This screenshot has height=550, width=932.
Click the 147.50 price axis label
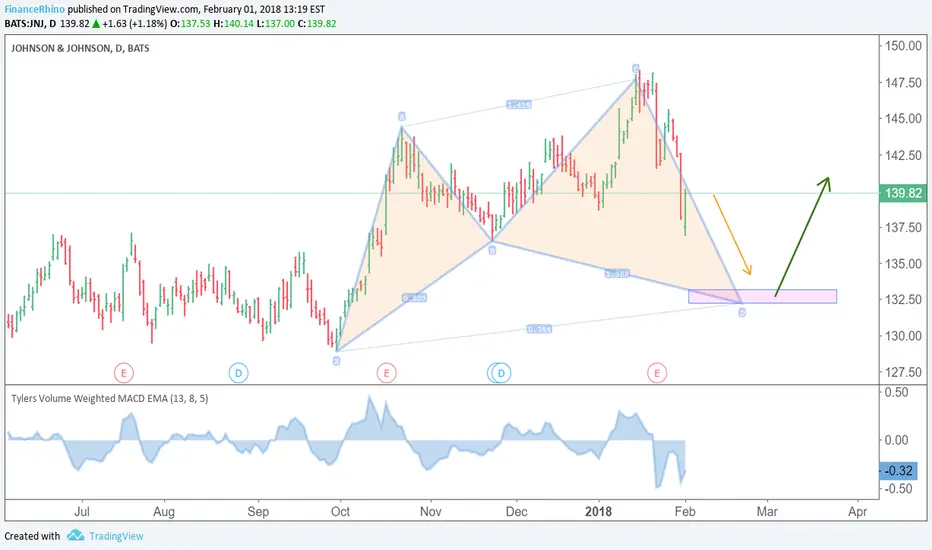(x=903, y=82)
